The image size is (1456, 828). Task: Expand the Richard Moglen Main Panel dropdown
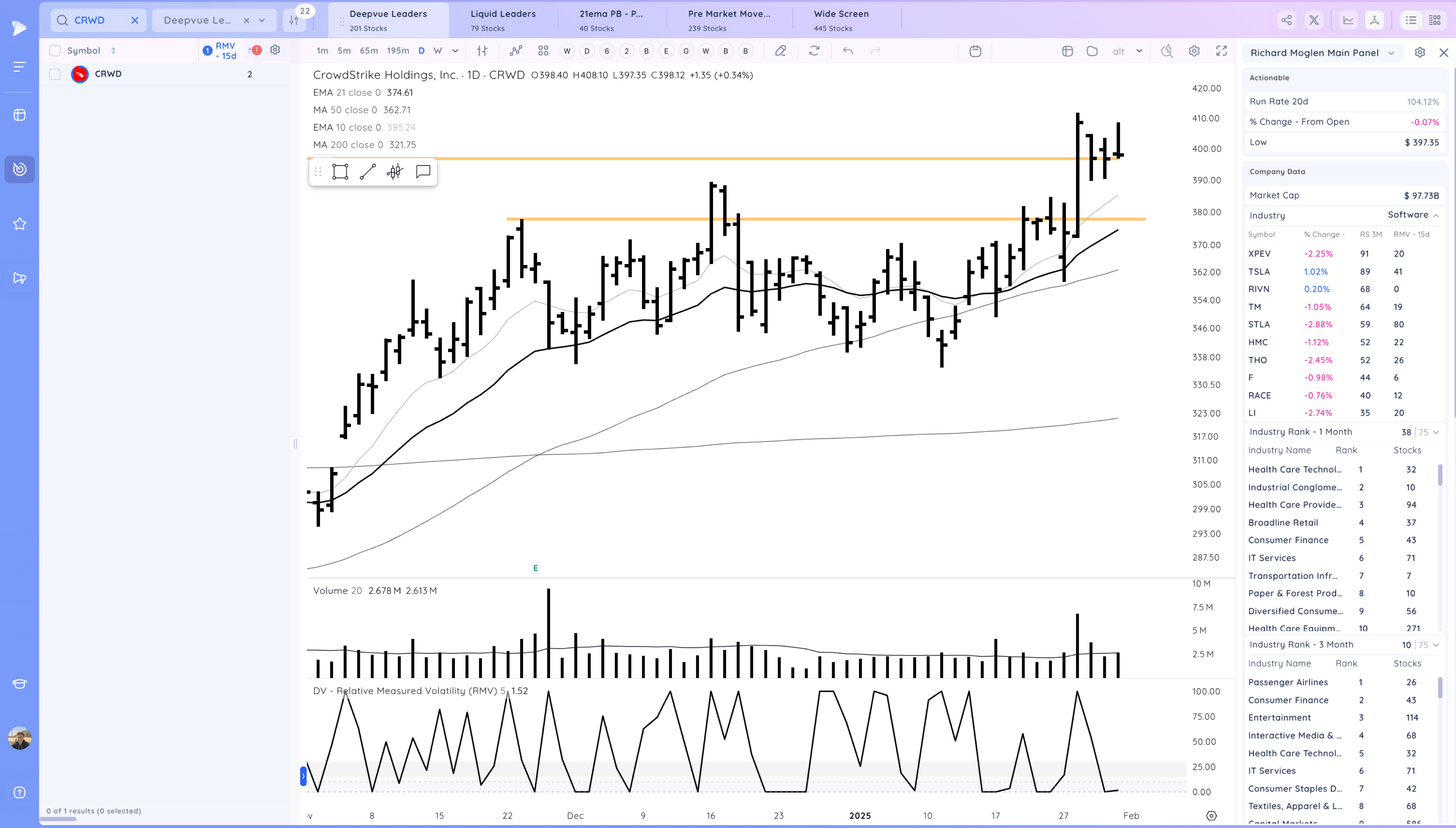[x=1391, y=53]
